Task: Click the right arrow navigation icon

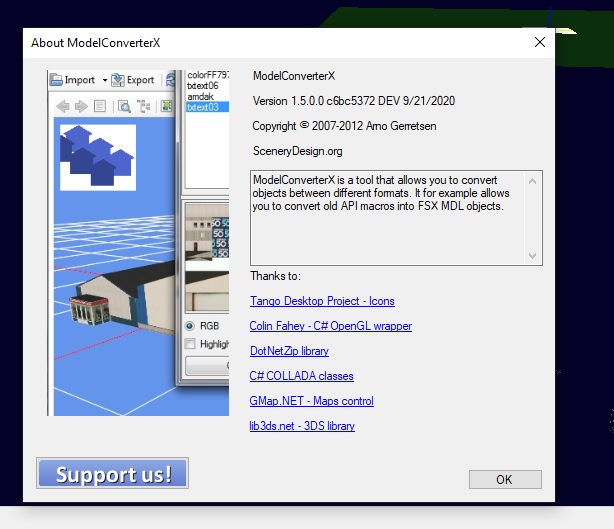Action: pyautogui.click(x=79, y=106)
